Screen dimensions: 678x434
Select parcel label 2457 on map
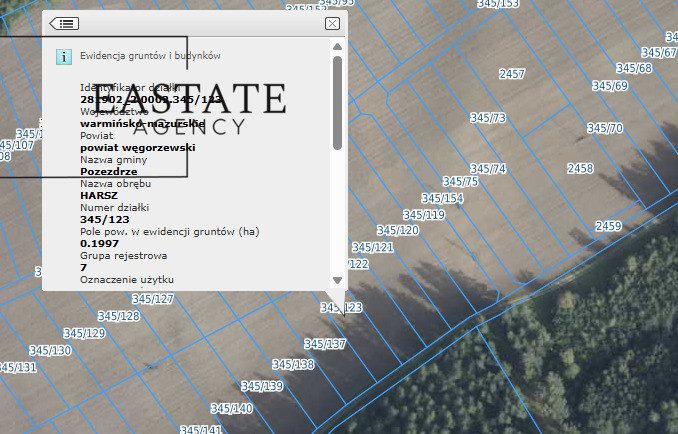(x=512, y=74)
